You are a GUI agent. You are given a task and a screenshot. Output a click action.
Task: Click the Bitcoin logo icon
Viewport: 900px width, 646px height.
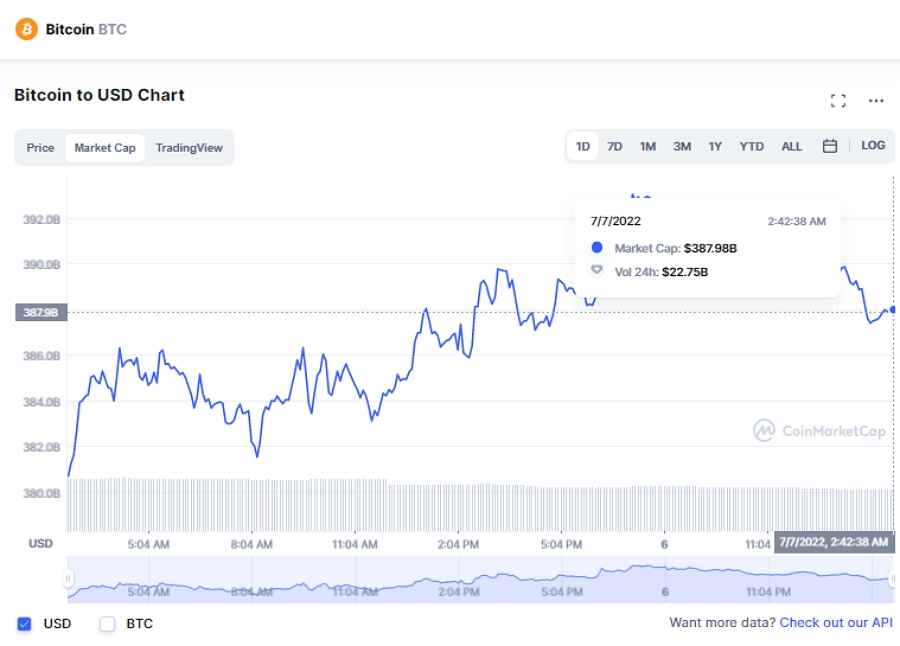pos(26,29)
